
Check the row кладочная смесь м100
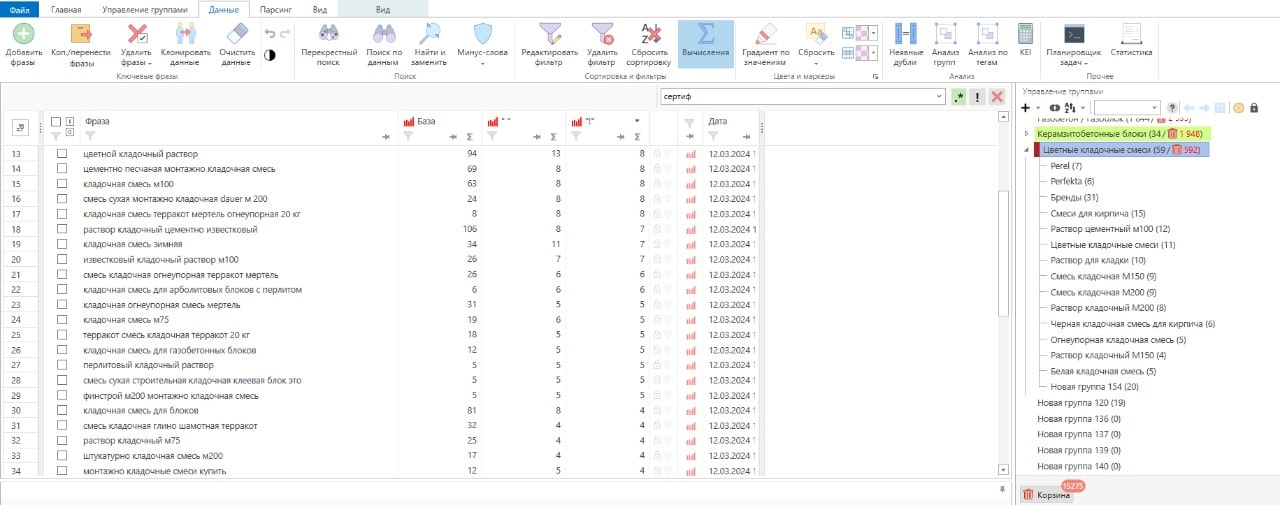62,184
